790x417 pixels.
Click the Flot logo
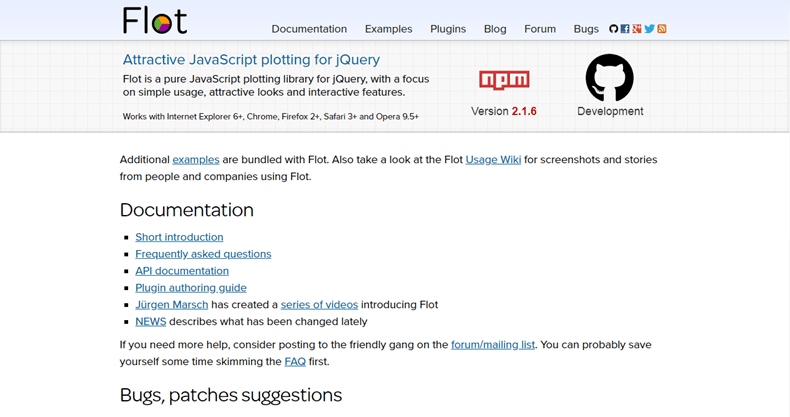tap(154, 20)
